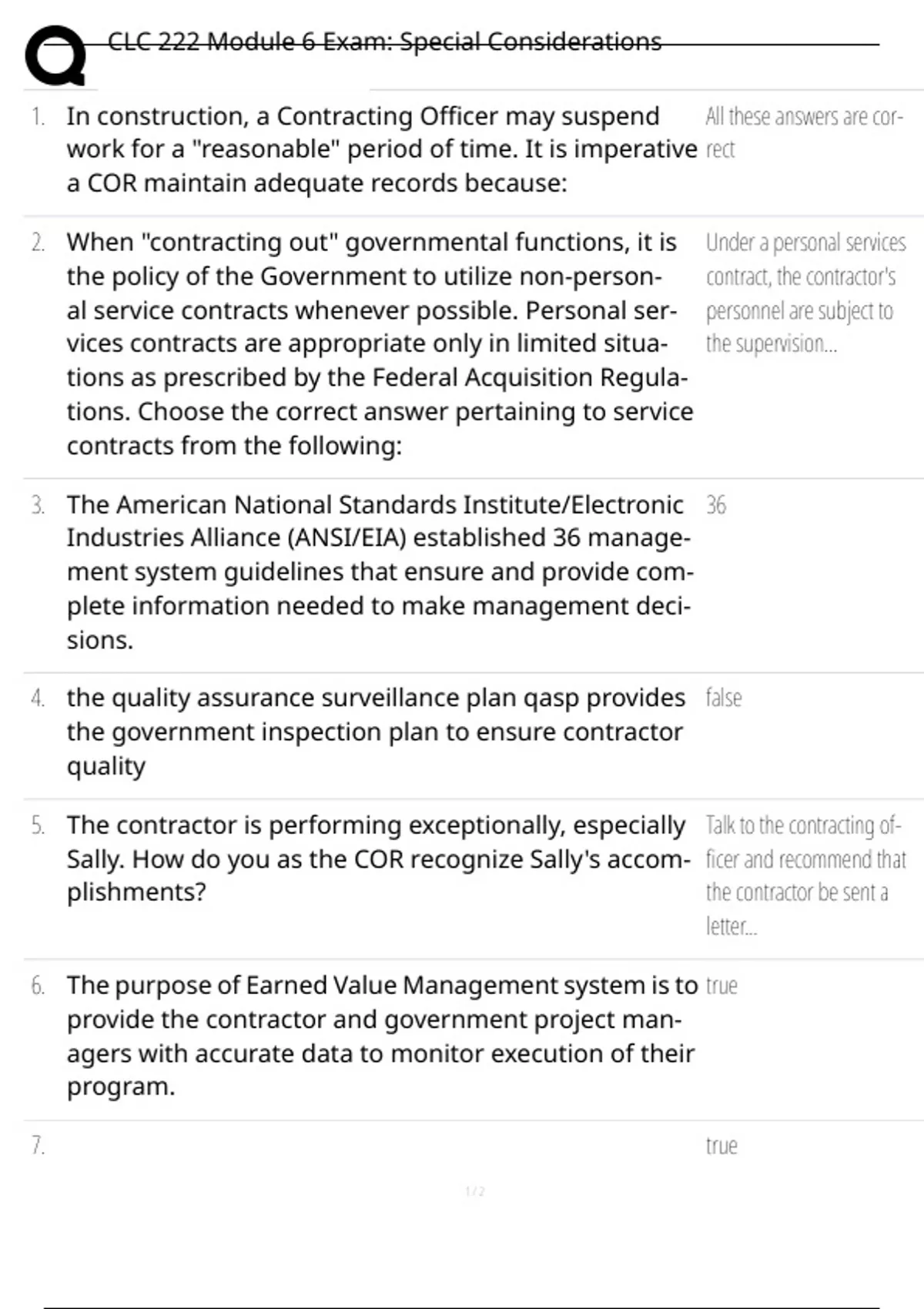
Task: Click the Quizlet Q logo icon
Action: pos(55,55)
